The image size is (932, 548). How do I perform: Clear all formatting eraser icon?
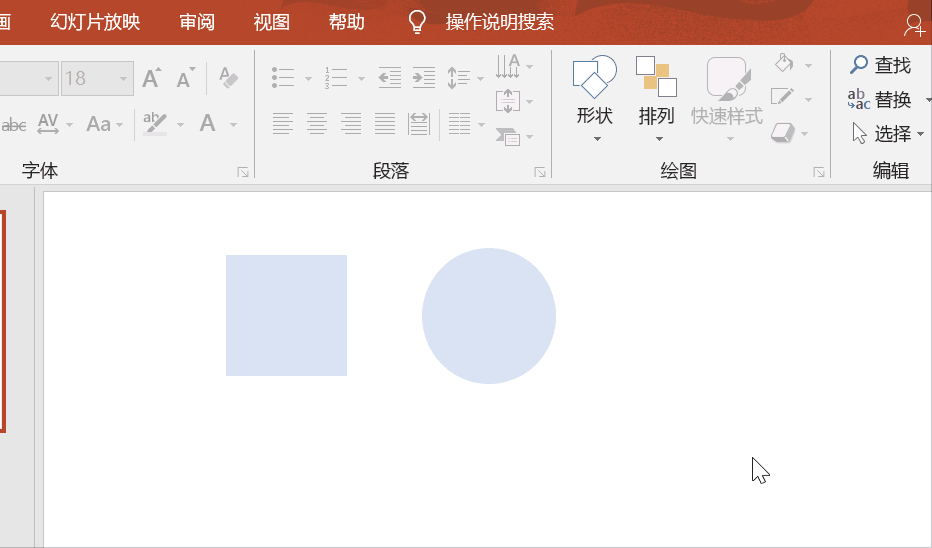pos(228,78)
